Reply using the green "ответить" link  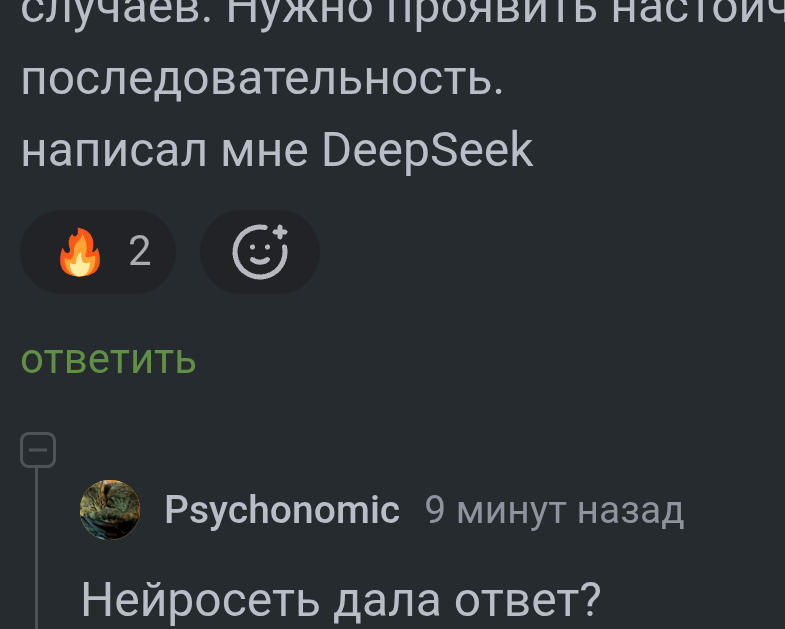[x=108, y=360]
